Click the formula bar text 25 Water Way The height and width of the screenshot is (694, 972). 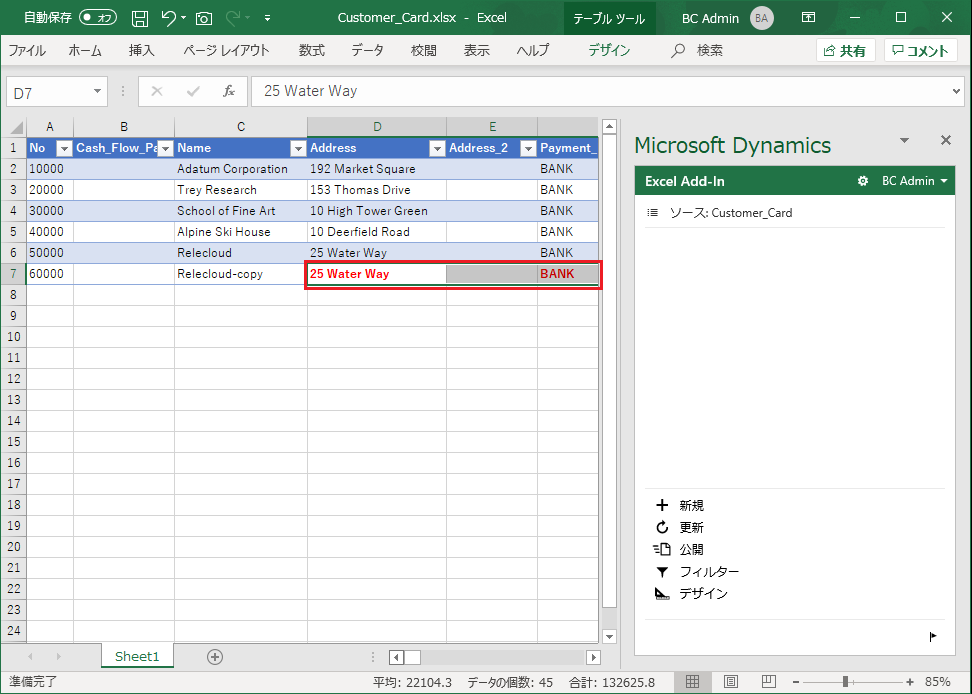[311, 91]
